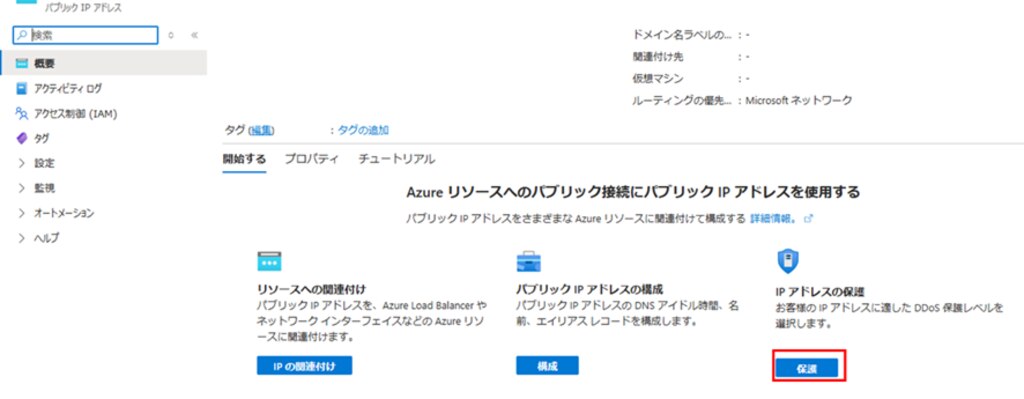Open the 概要 menu item
This screenshot has width=1024, height=399.
pyautogui.click(x=103, y=63)
